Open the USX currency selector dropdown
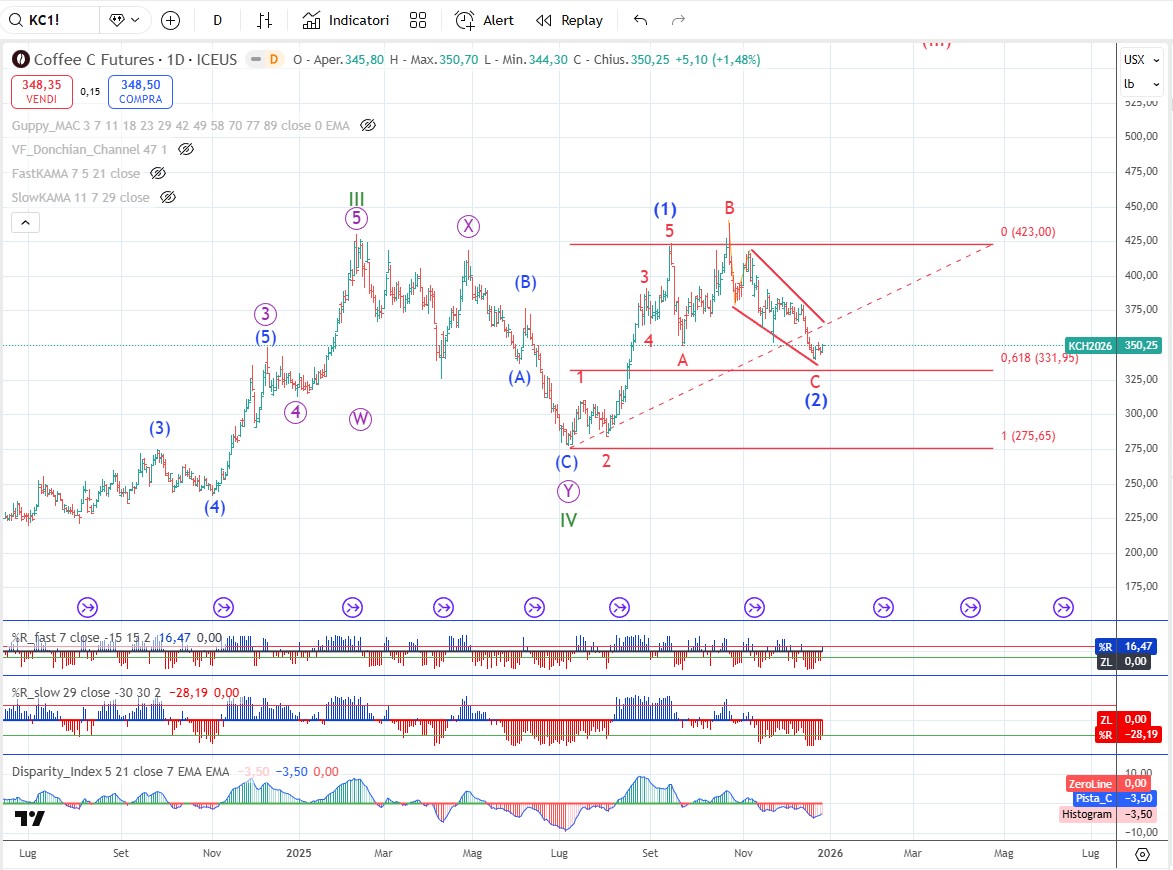Viewport: 1173px width, 870px height. [x=1134, y=59]
